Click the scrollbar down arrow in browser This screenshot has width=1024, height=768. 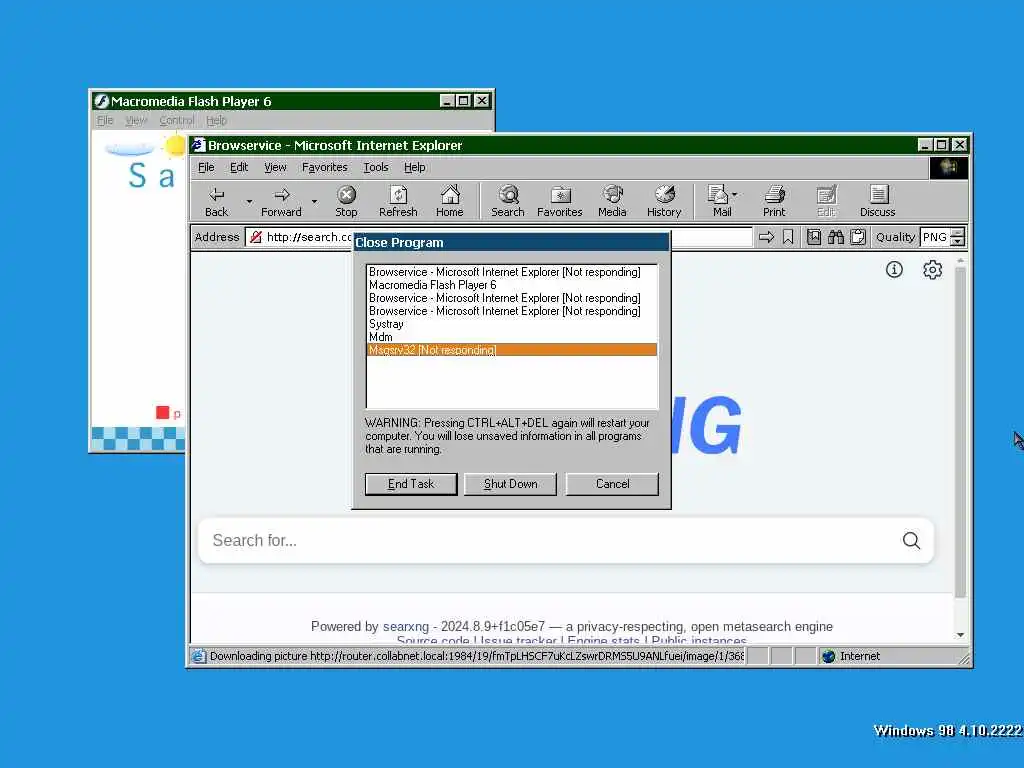click(x=960, y=635)
